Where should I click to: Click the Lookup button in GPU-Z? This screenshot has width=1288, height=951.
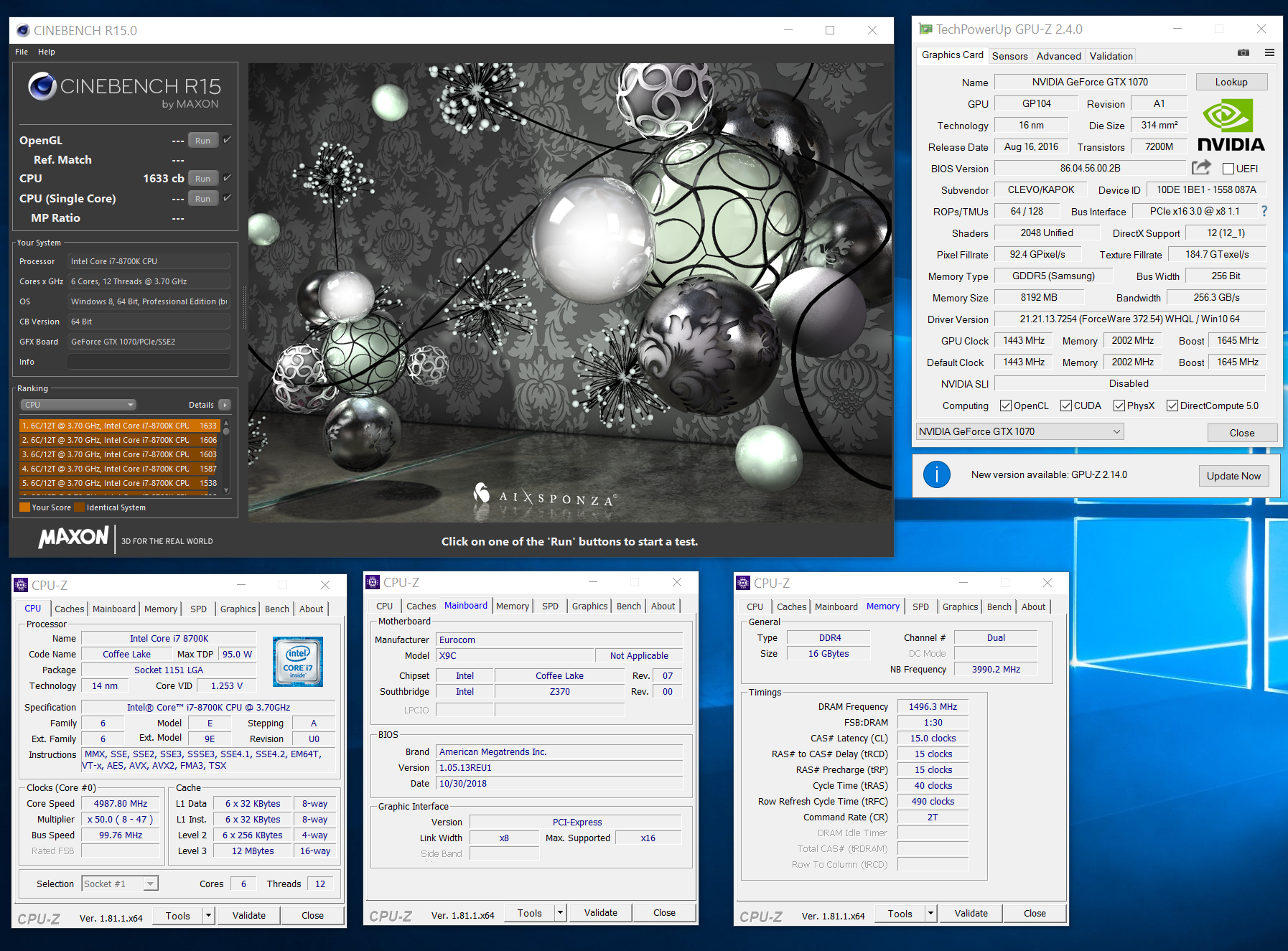click(1231, 82)
